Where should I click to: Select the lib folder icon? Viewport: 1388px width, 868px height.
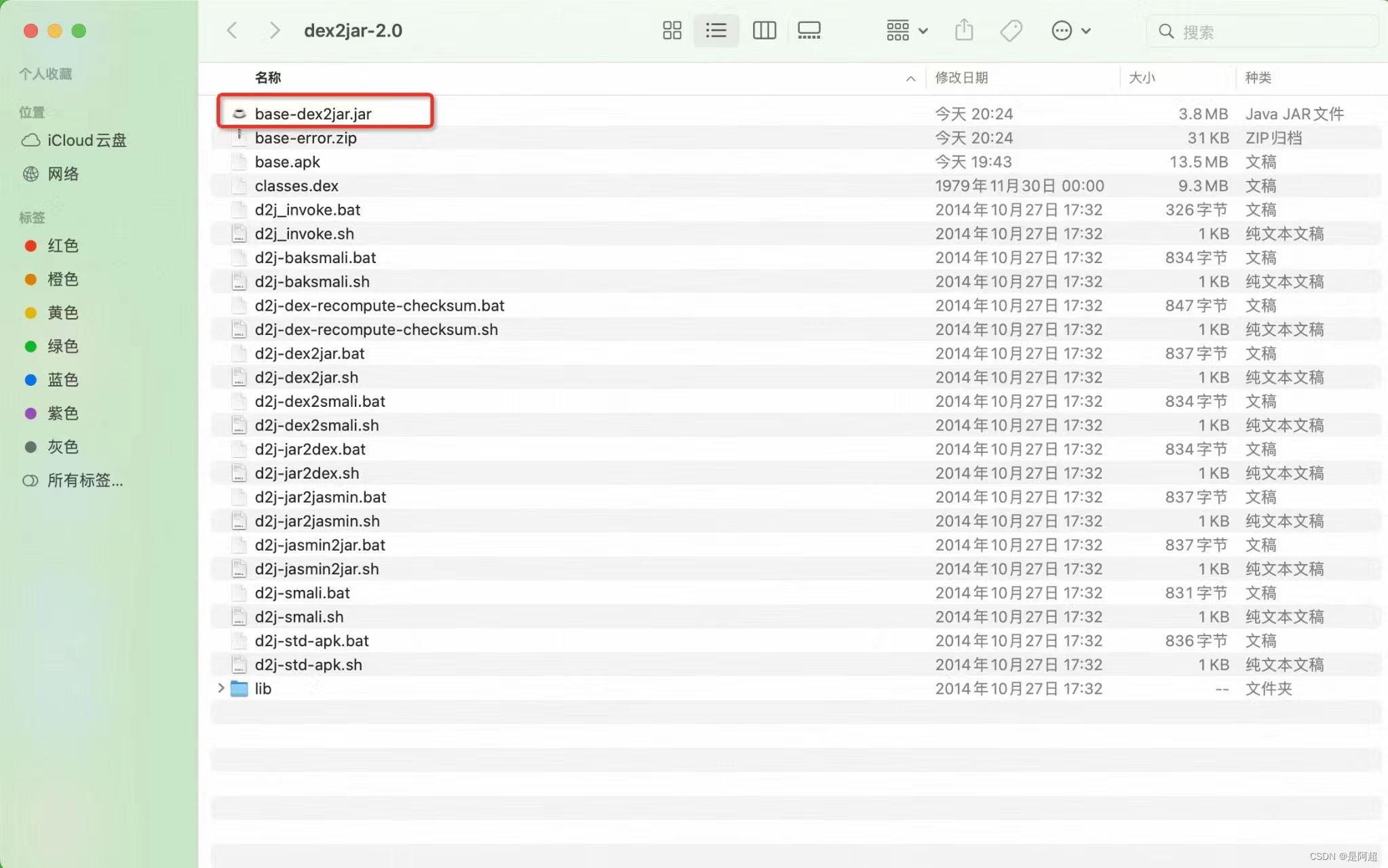pyautogui.click(x=239, y=688)
